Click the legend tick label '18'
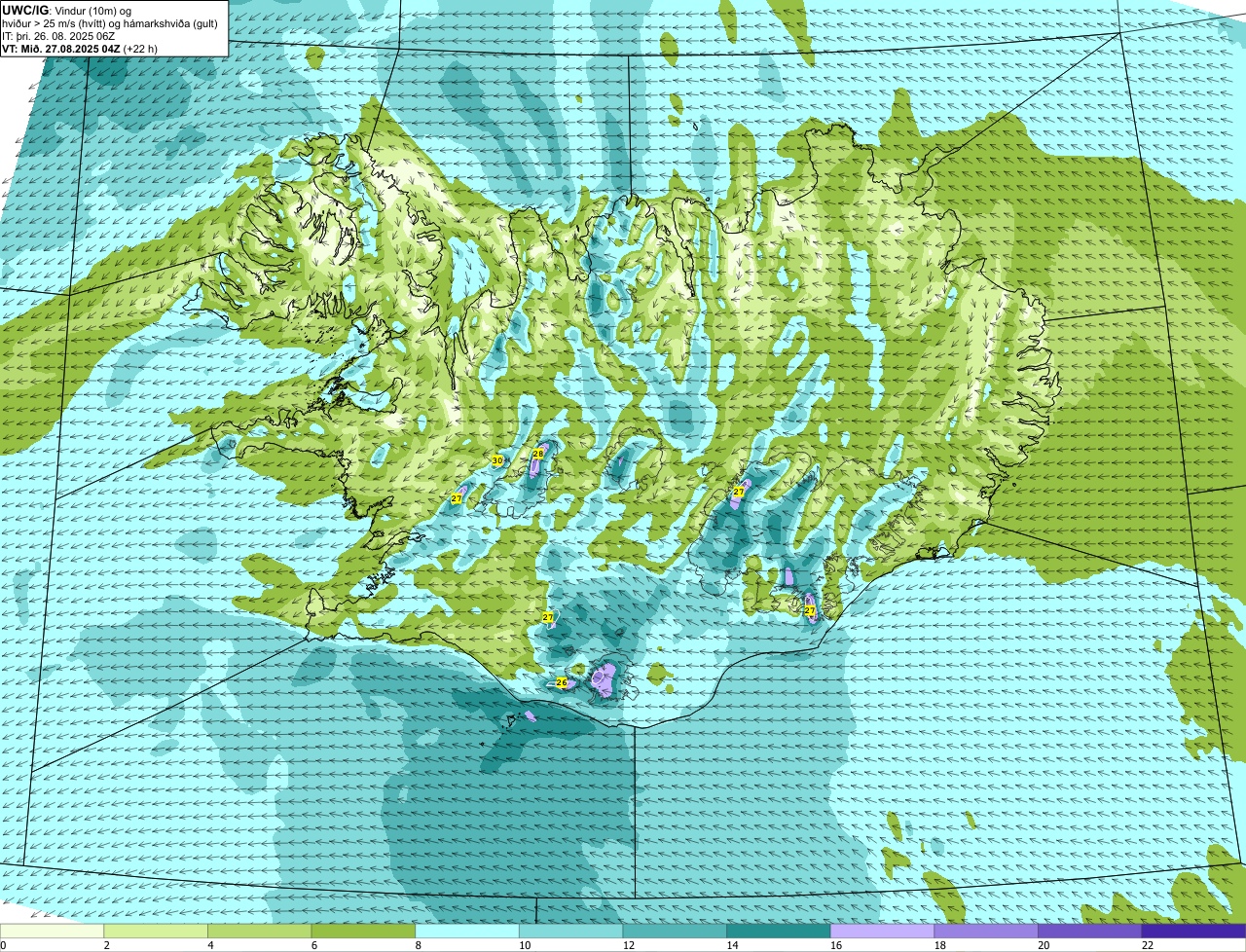The image size is (1246, 952). (939, 945)
